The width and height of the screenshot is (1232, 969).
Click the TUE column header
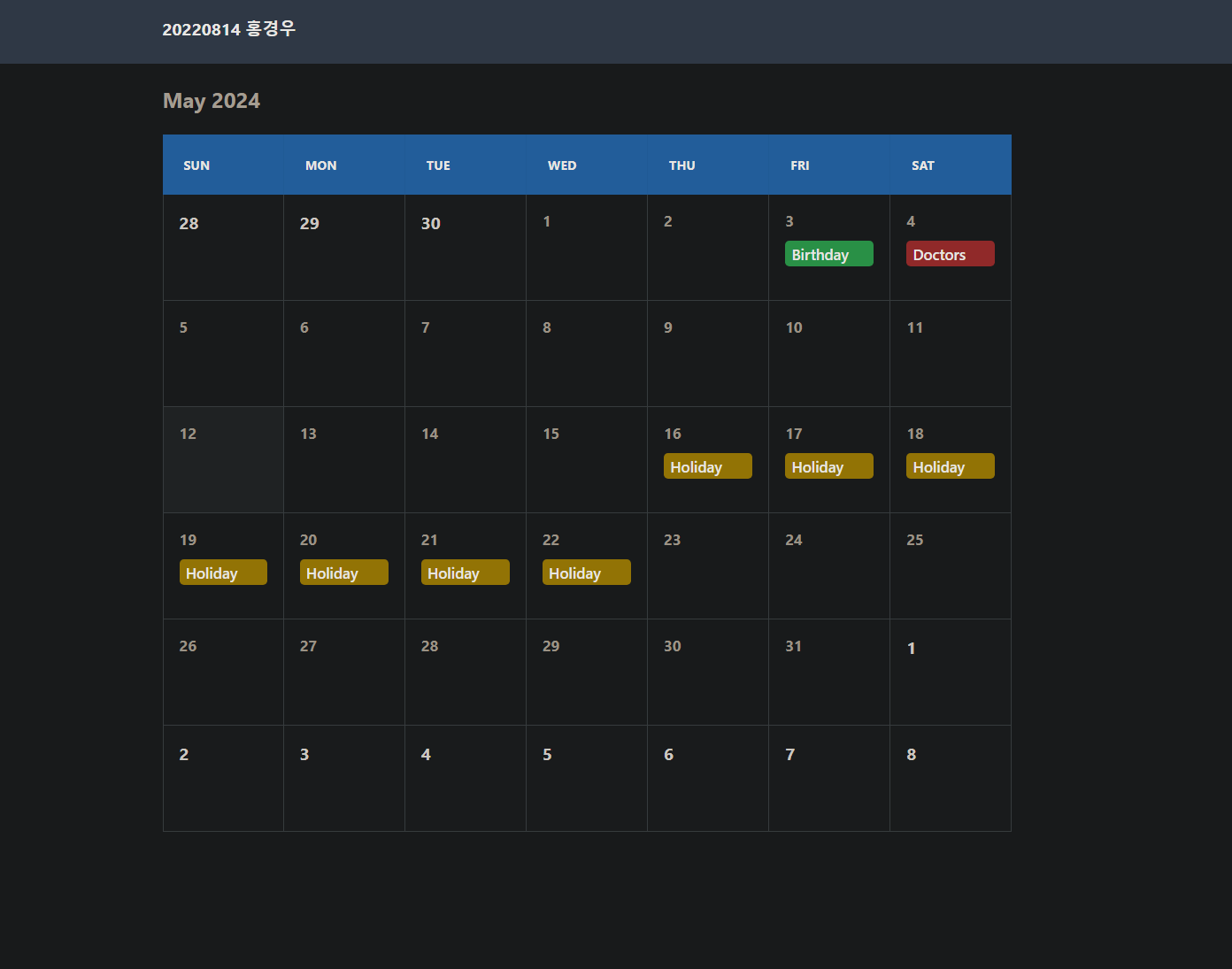[466, 165]
